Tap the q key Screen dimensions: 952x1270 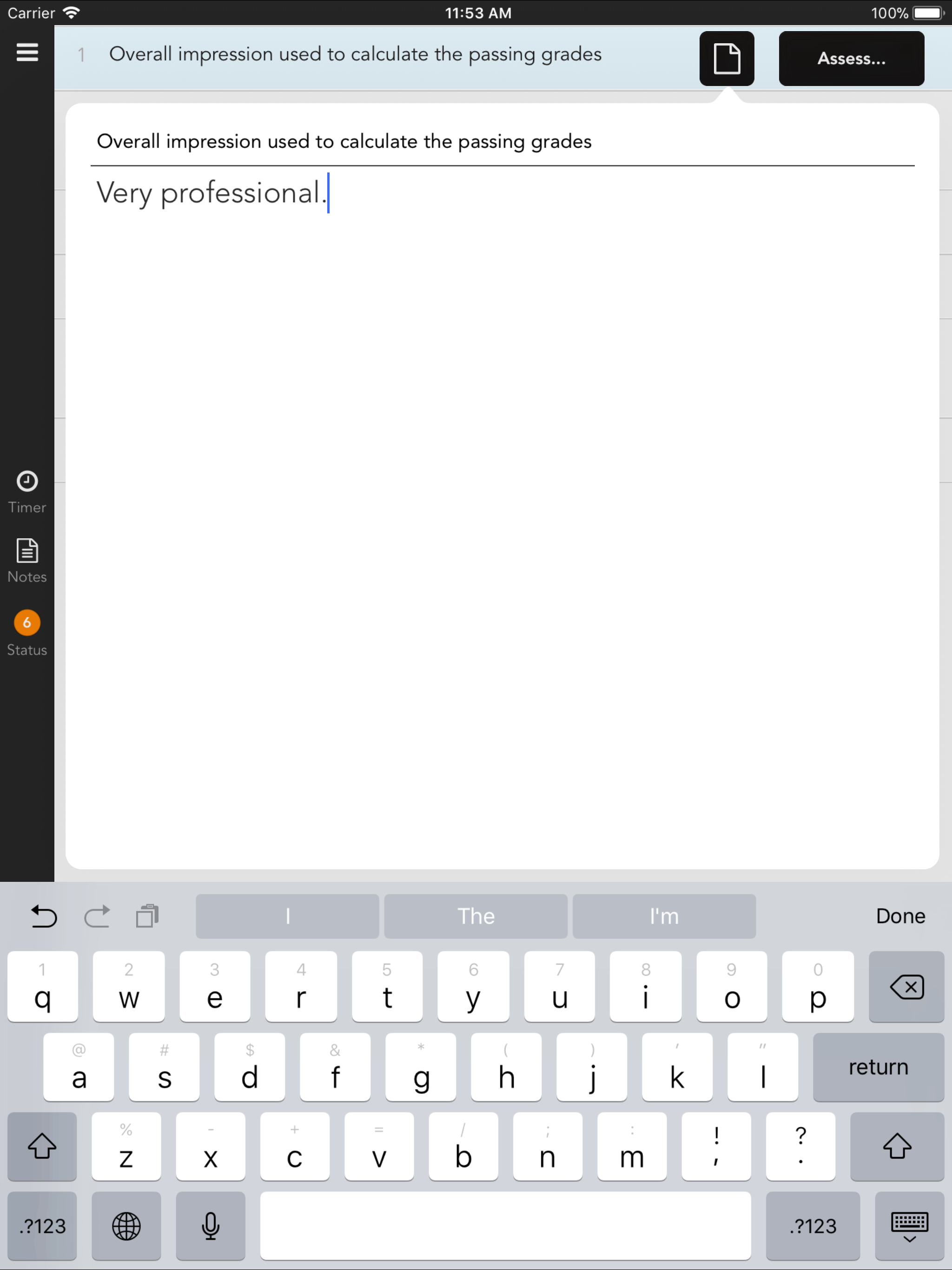pos(42,986)
